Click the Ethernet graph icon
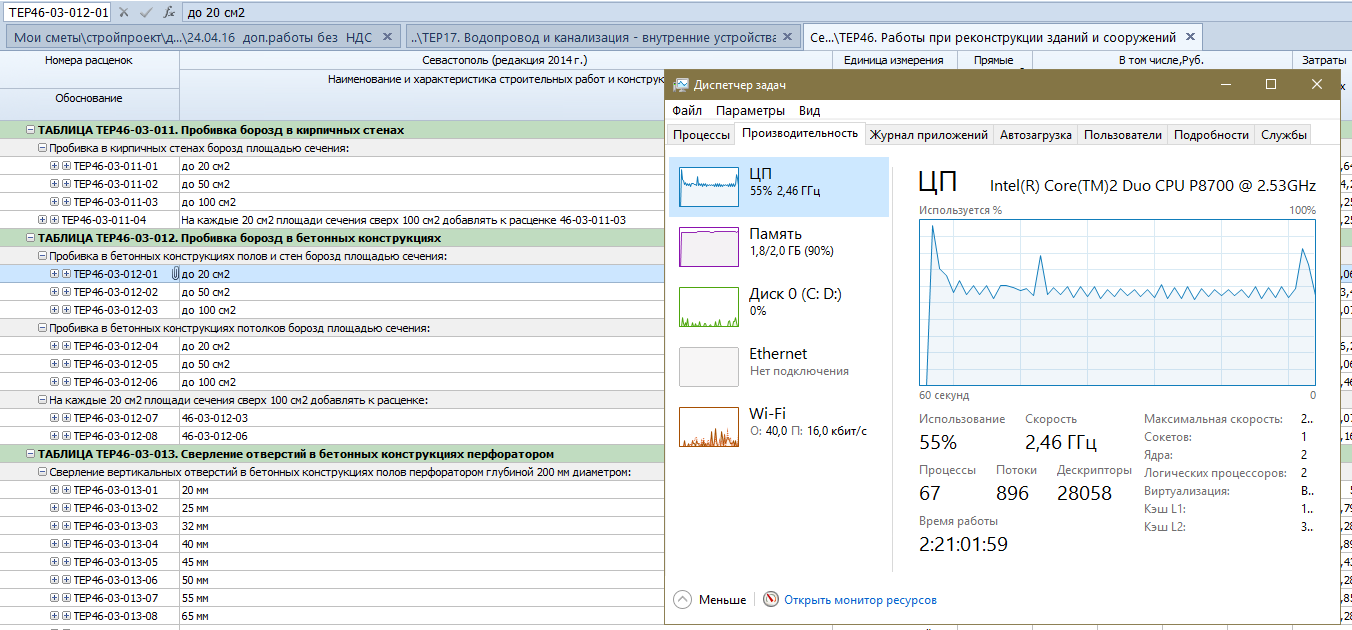The image size is (1352, 630). (x=709, y=366)
